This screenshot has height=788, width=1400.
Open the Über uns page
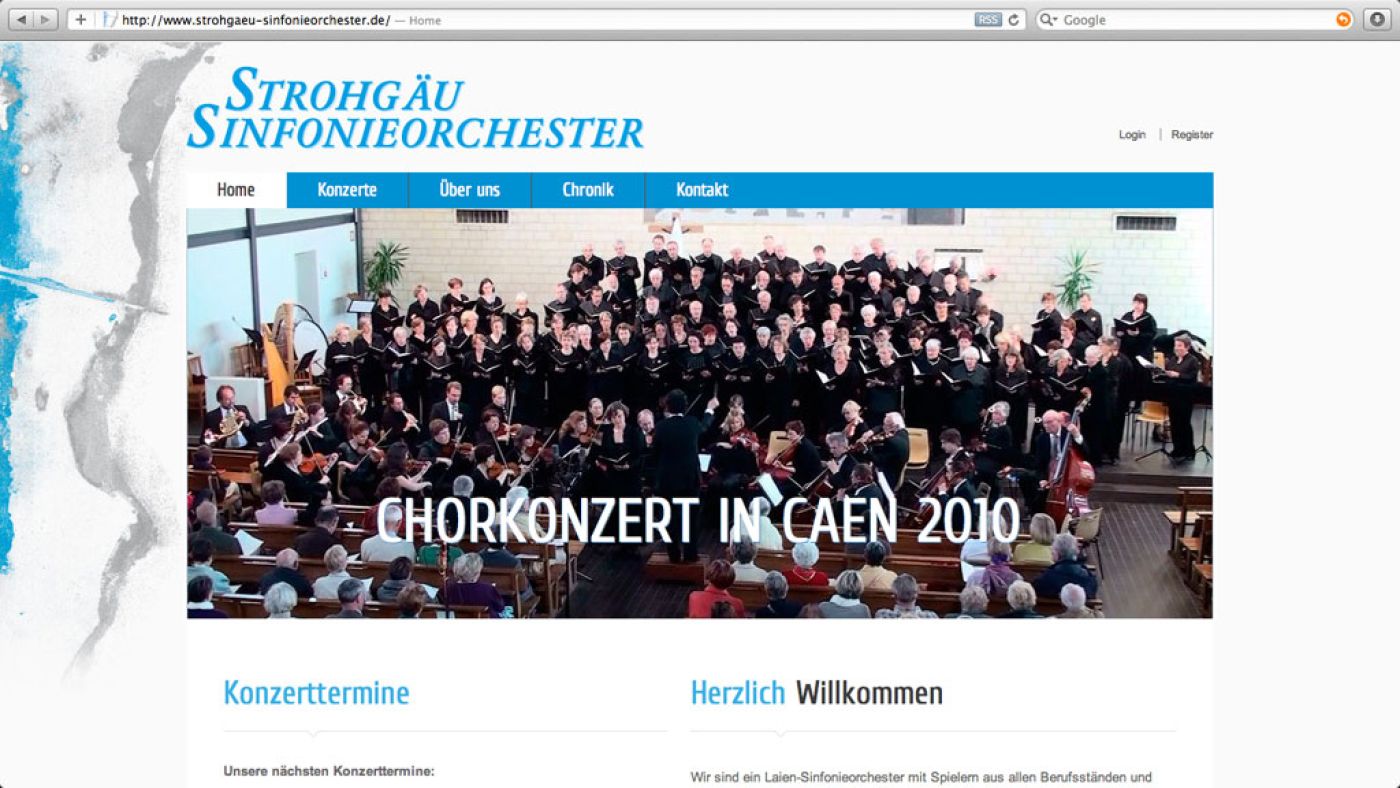point(470,190)
